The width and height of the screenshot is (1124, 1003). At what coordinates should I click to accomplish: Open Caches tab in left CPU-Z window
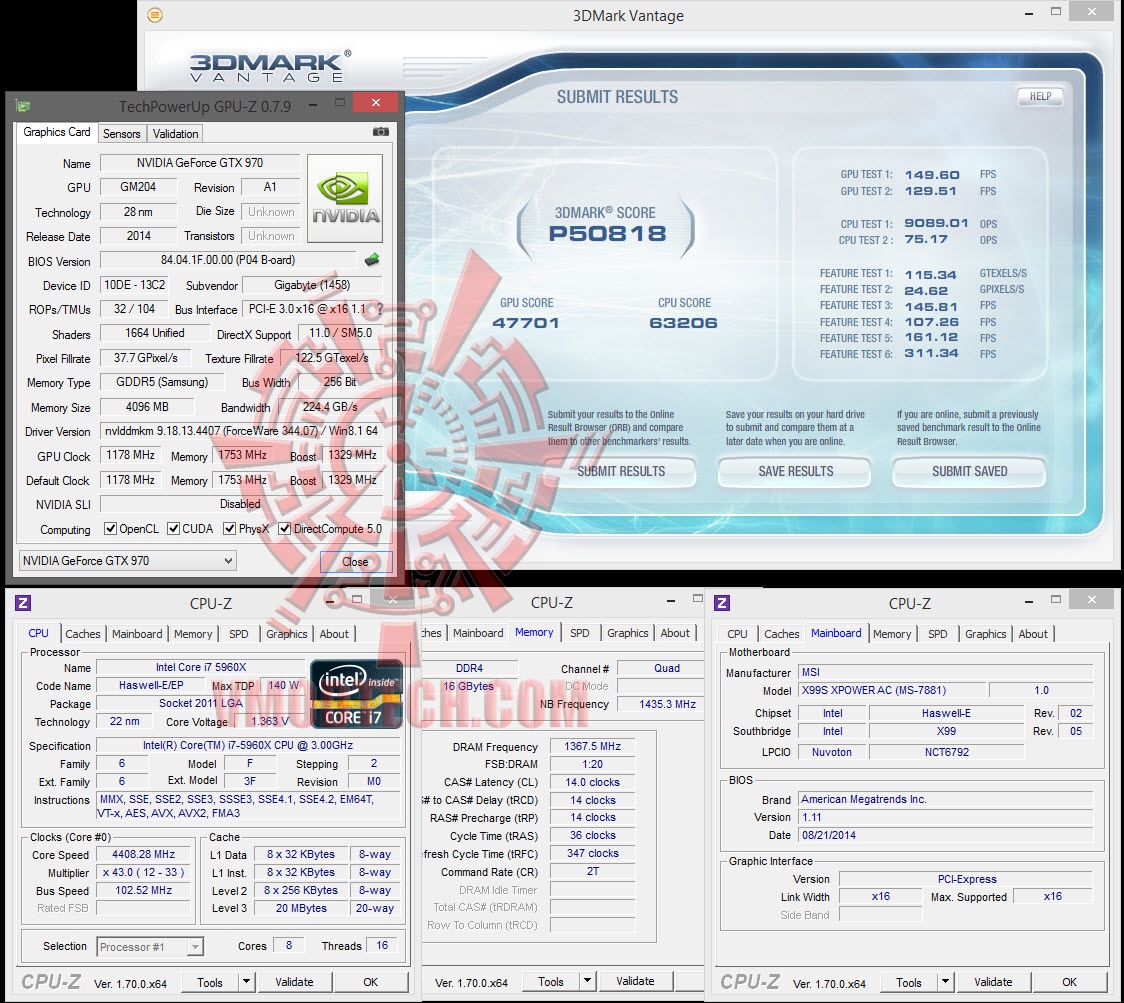tap(82, 634)
